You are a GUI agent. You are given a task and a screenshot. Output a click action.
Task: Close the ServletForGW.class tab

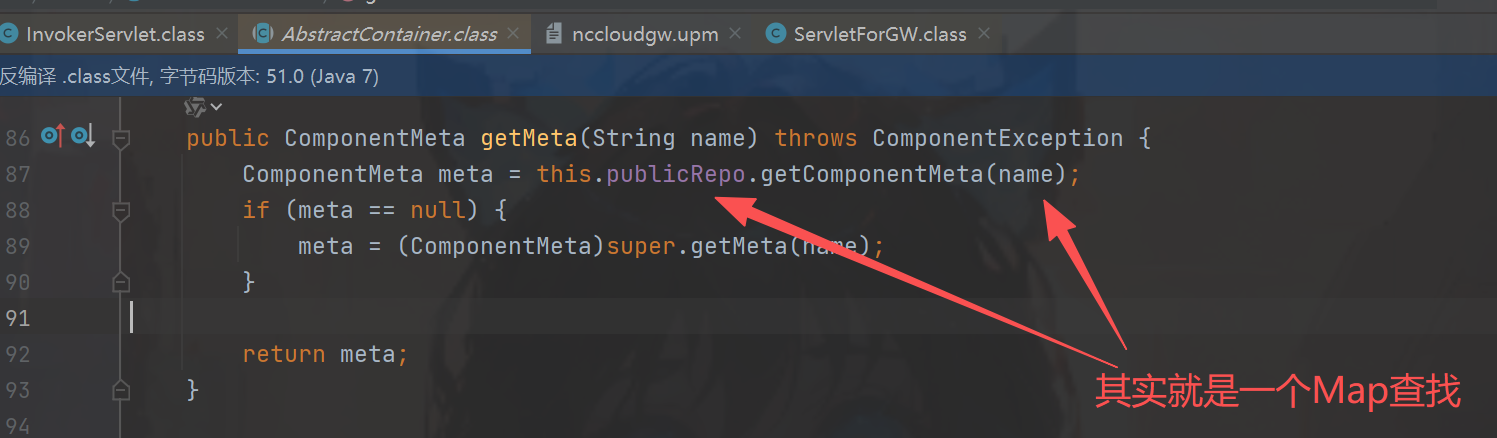pos(983,34)
